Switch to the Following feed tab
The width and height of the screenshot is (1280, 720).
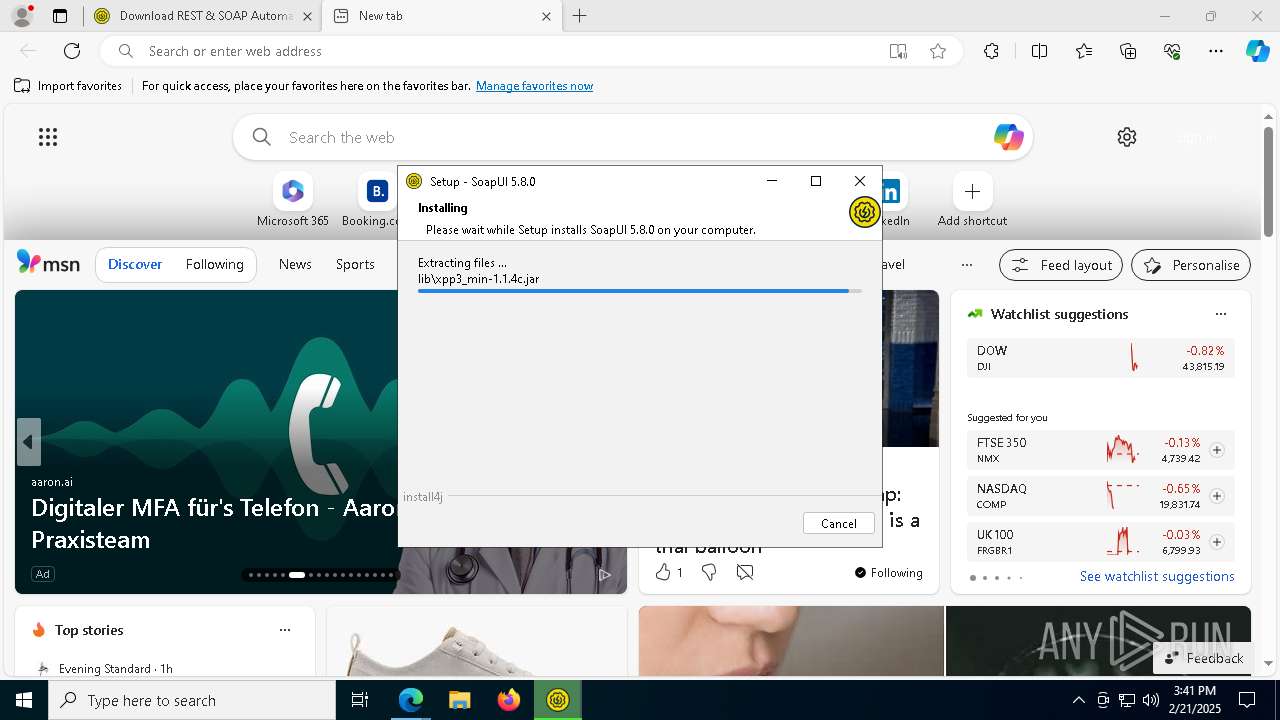pyautogui.click(x=214, y=264)
